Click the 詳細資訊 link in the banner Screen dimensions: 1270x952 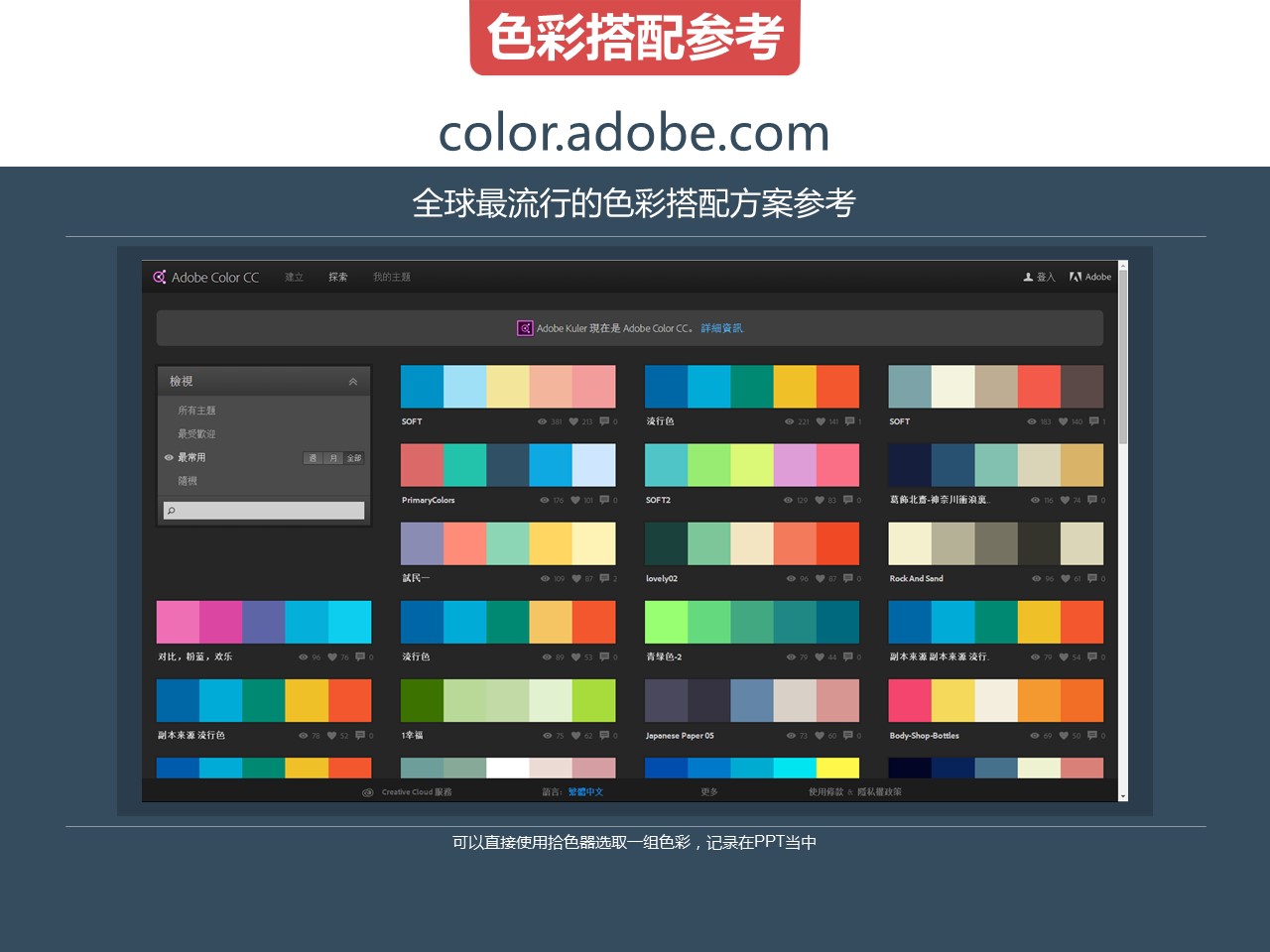pyautogui.click(x=721, y=328)
